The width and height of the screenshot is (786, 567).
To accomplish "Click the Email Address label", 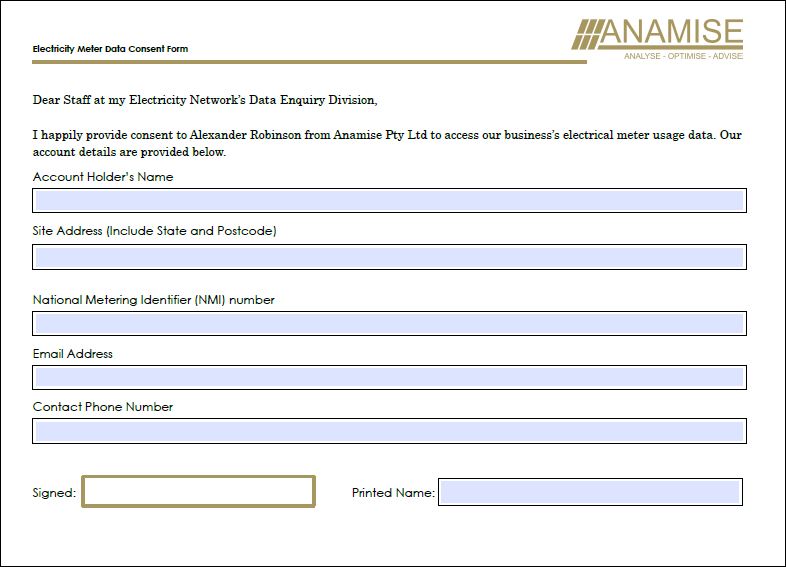I will [x=73, y=353].
